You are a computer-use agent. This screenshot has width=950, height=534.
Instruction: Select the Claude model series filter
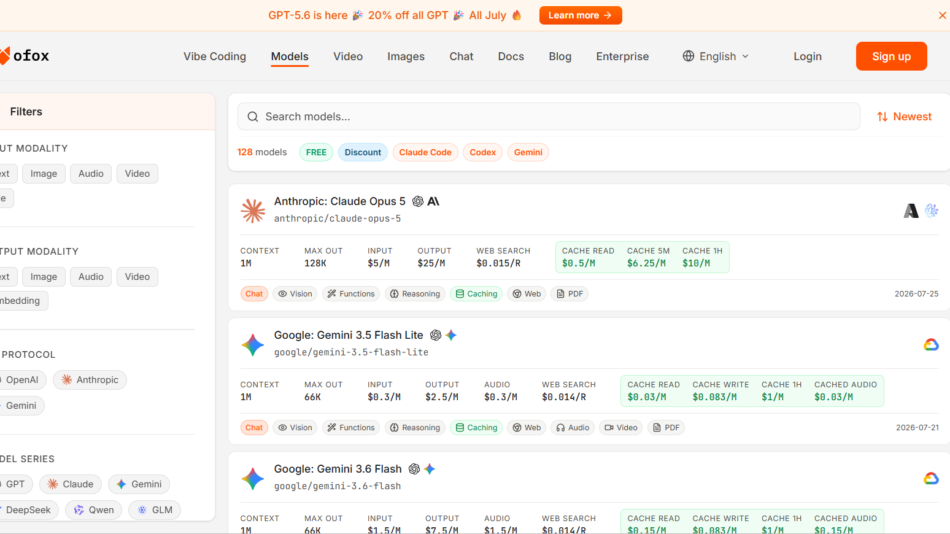click(x=70, y=484)
